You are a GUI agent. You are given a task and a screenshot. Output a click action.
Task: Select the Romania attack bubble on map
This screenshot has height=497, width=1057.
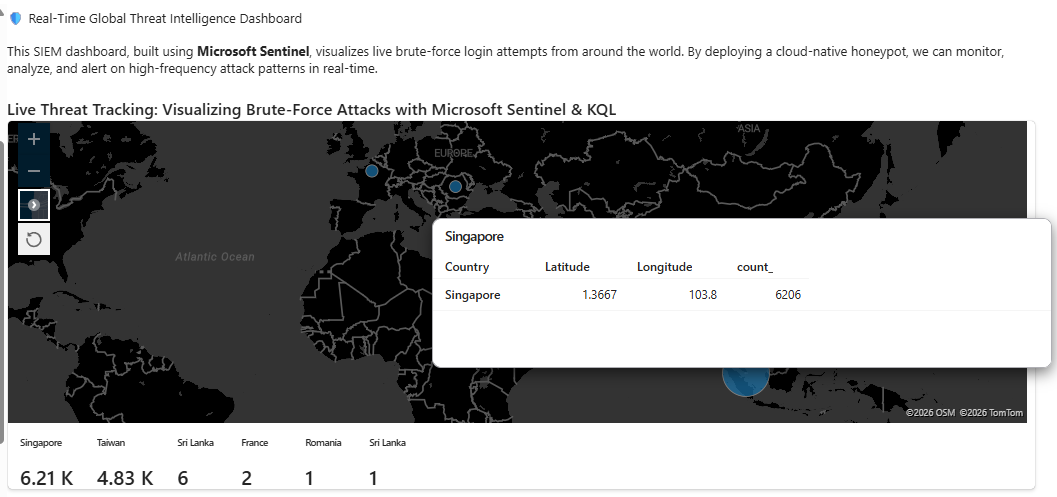[455, 187]
